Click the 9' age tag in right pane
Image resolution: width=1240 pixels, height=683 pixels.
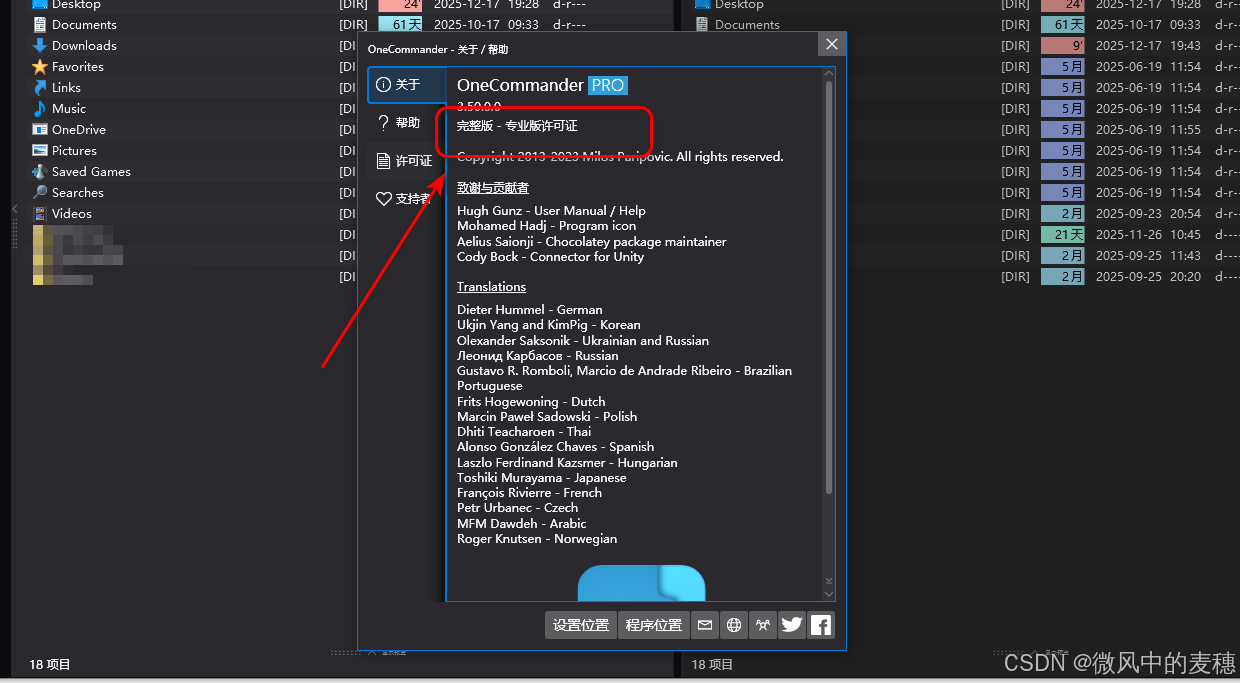[1062, 45]
